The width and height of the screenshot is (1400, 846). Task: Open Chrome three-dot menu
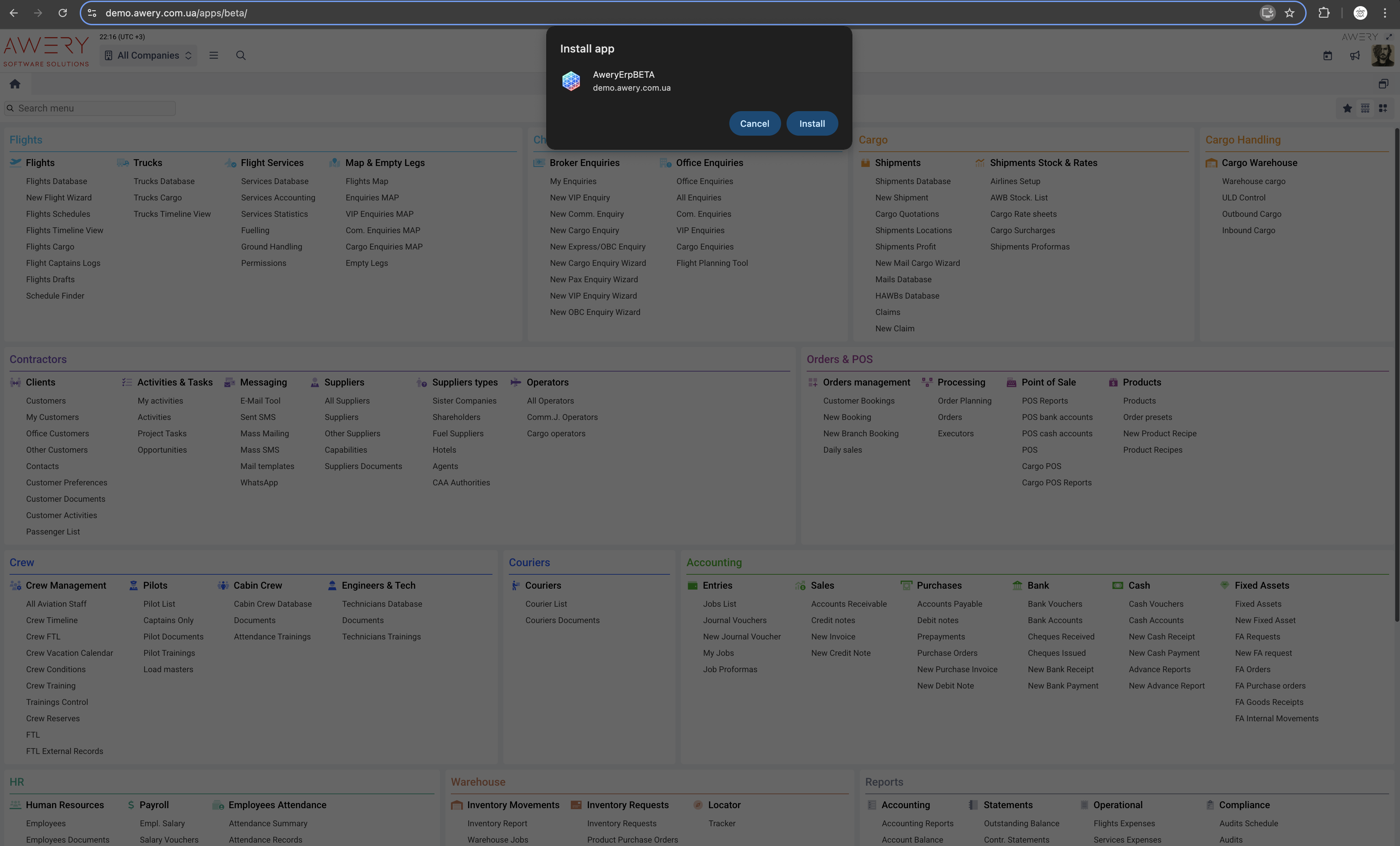click(1385, 13)
